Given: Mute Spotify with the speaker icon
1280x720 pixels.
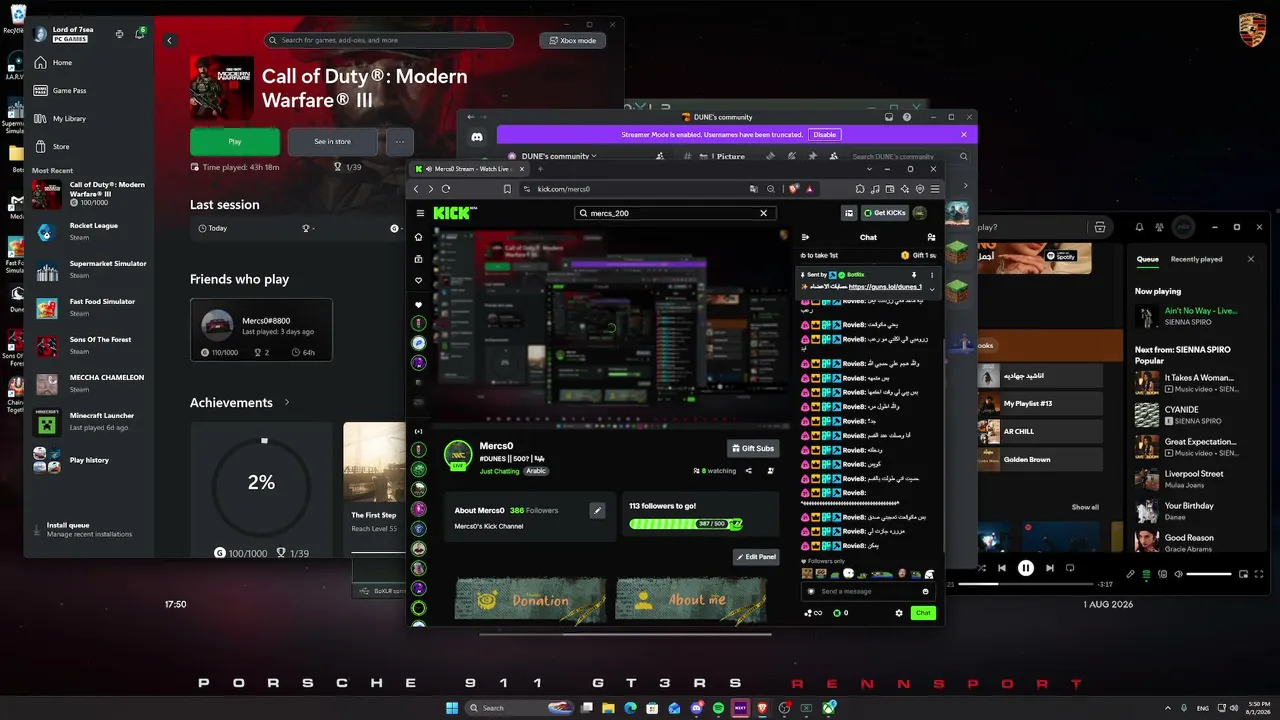Looking at the screenshot, I should point(1178,574).
